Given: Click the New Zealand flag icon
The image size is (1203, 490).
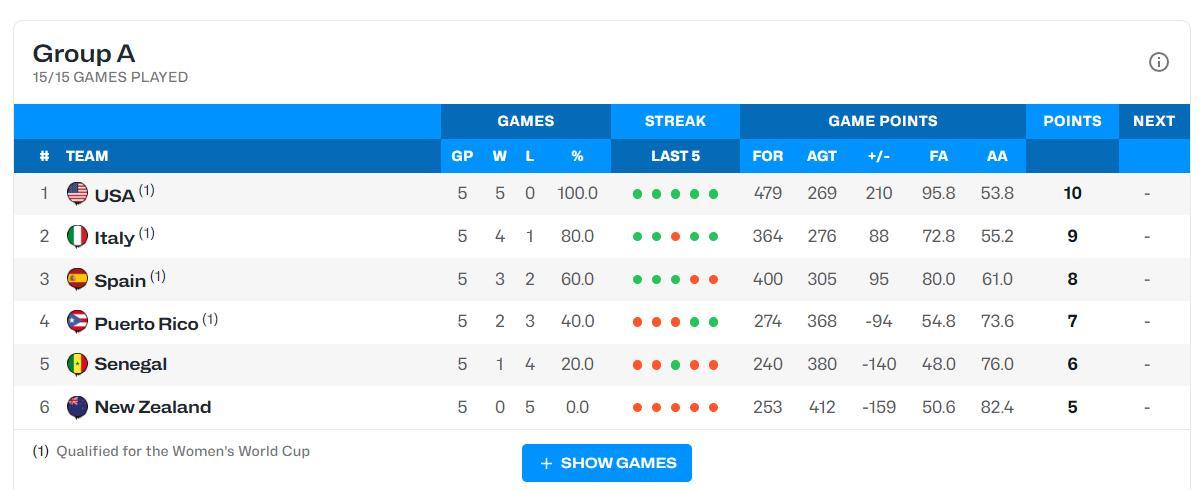Looking at the screenshot, I should [77, 407].
